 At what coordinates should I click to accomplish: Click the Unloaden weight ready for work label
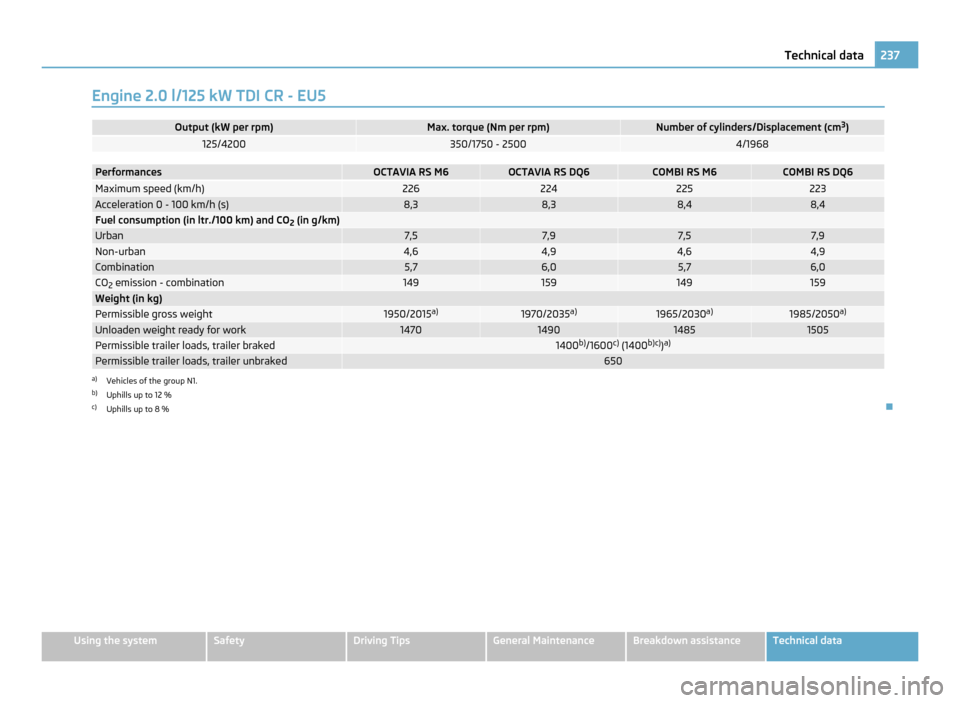(x=170, y=330)
